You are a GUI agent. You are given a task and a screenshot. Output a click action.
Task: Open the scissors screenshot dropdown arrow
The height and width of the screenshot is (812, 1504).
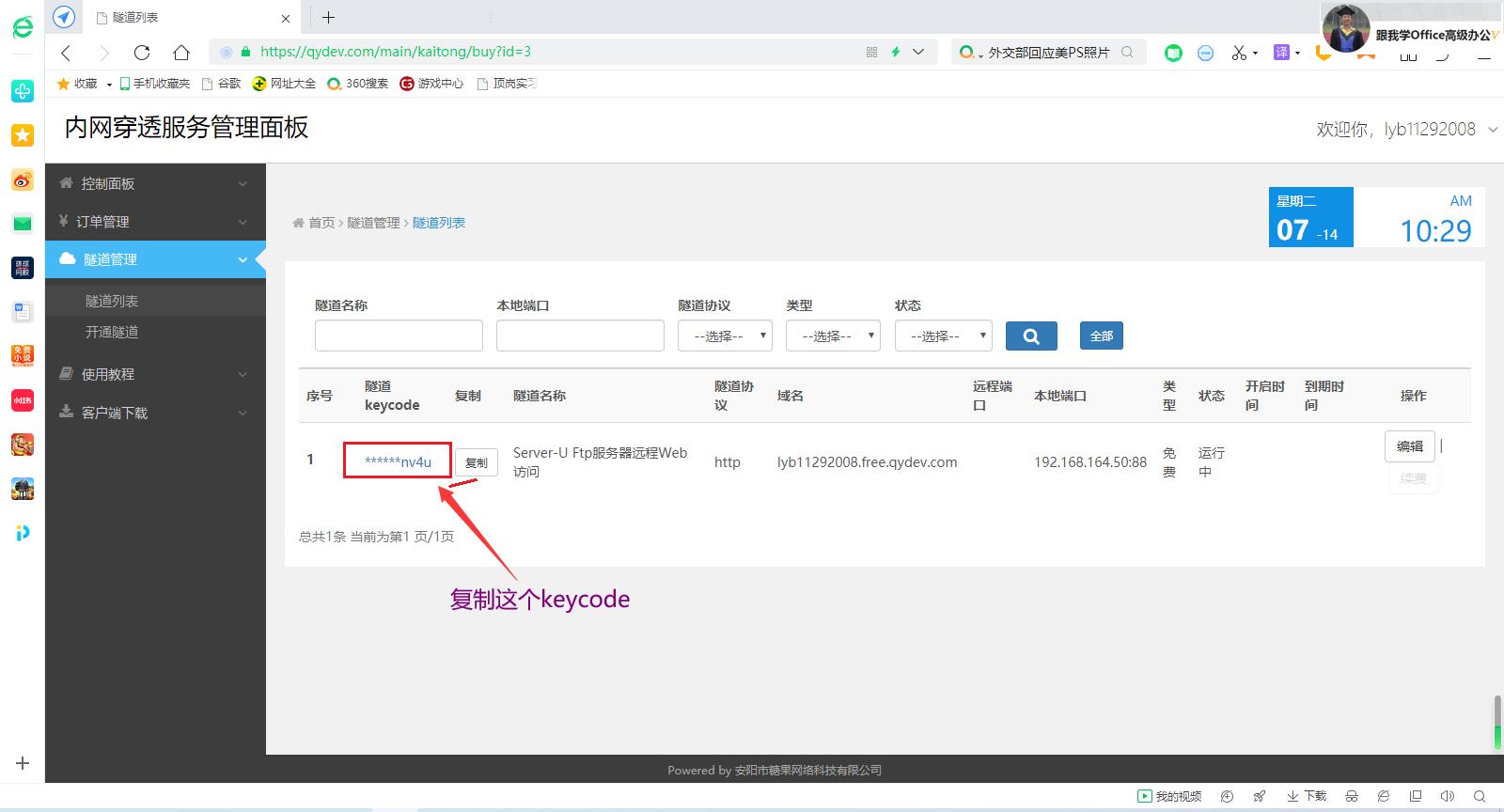tap(1255, 54)
